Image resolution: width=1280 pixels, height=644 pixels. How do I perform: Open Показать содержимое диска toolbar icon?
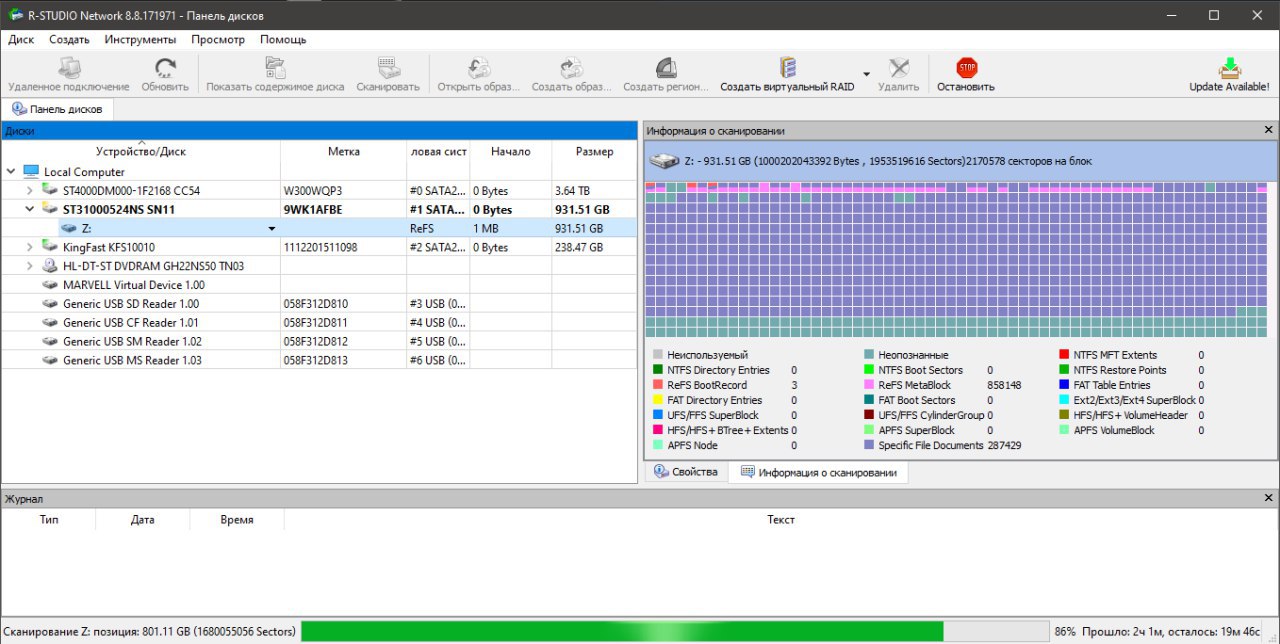pos(275,68)
